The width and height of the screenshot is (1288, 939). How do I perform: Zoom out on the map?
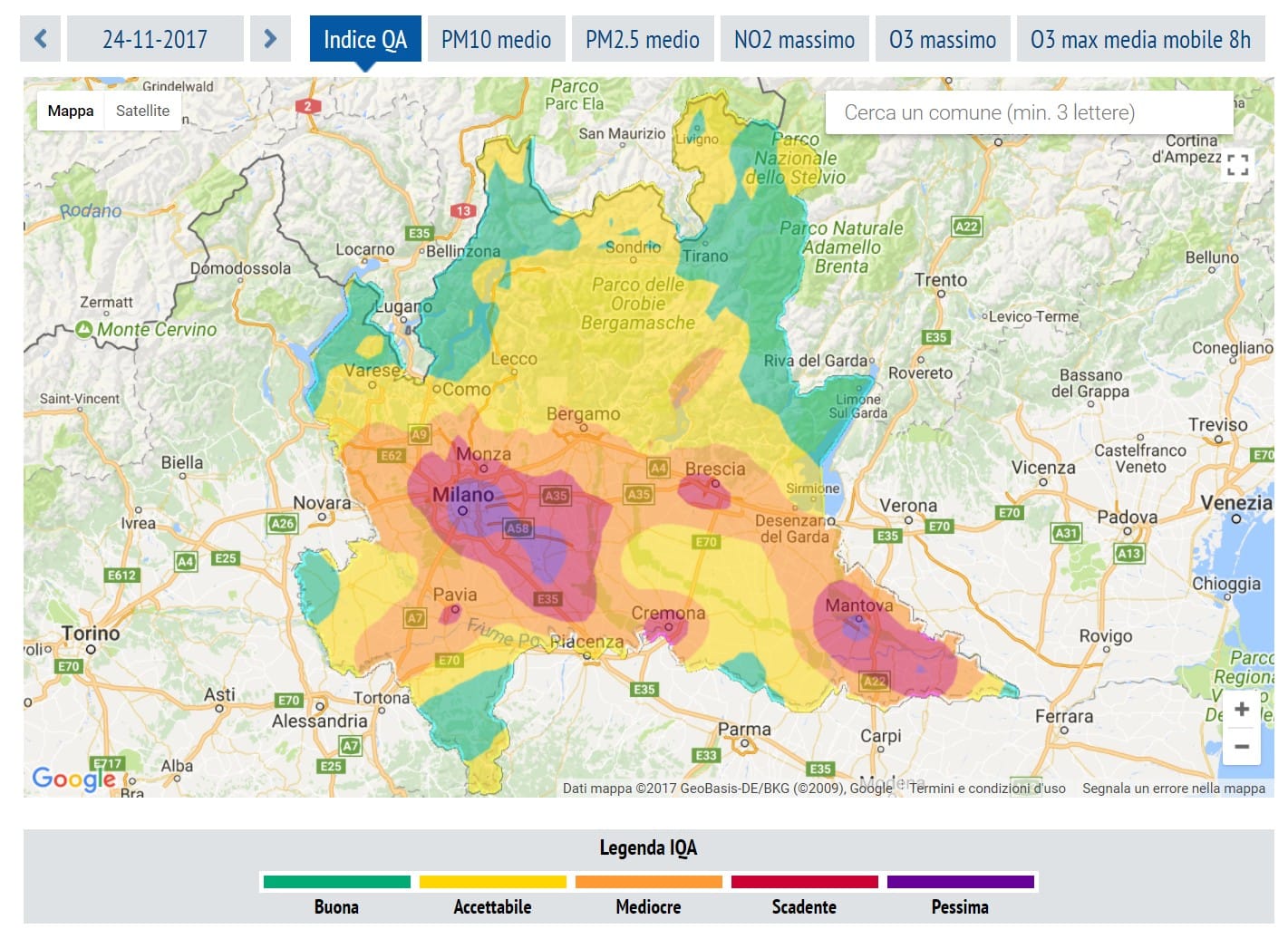[x=1241, y=747]
